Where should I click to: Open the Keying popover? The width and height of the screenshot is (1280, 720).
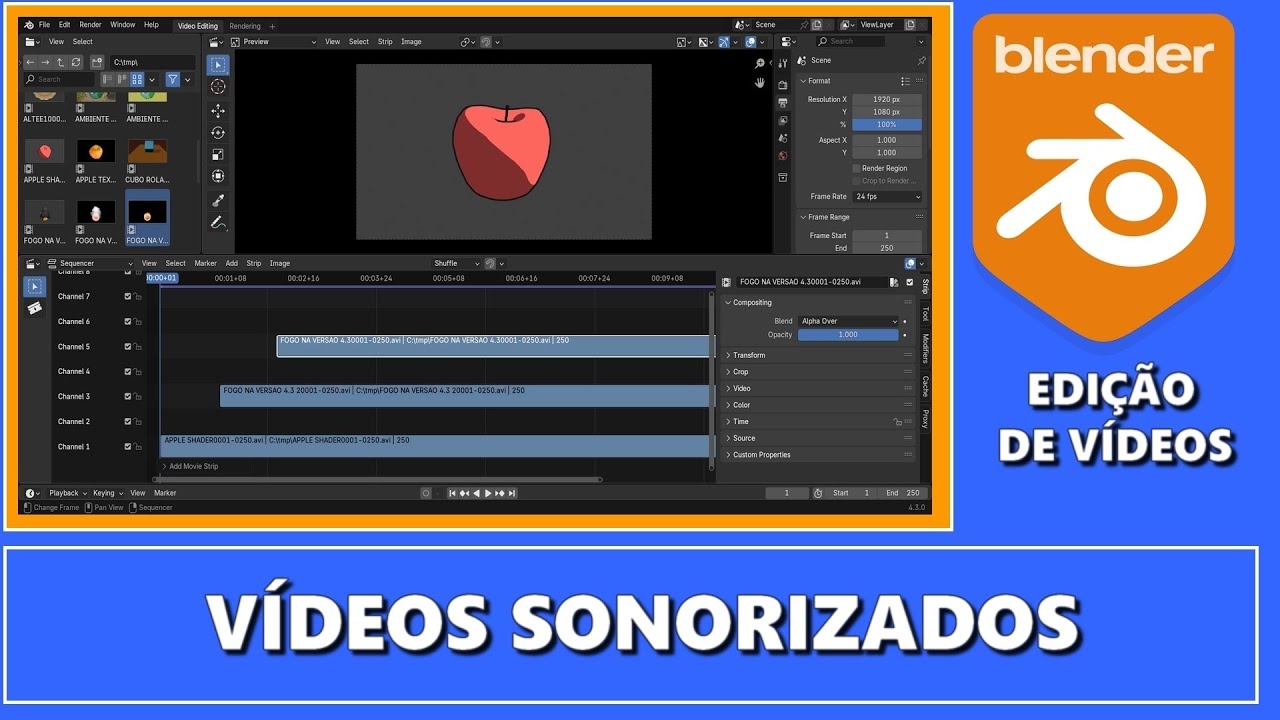[x=107, y=493]
